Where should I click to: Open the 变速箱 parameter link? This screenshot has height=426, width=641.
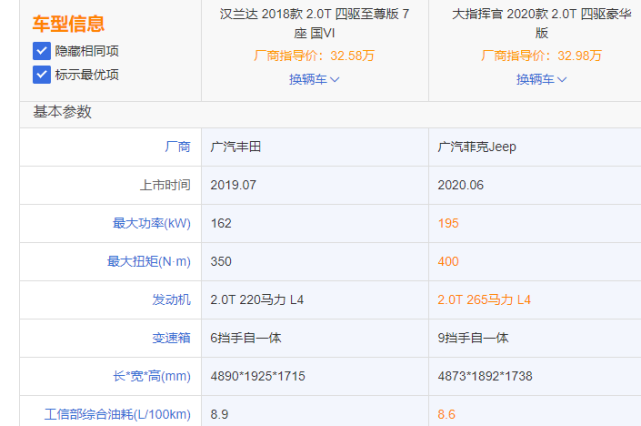(x=171, y=338)
